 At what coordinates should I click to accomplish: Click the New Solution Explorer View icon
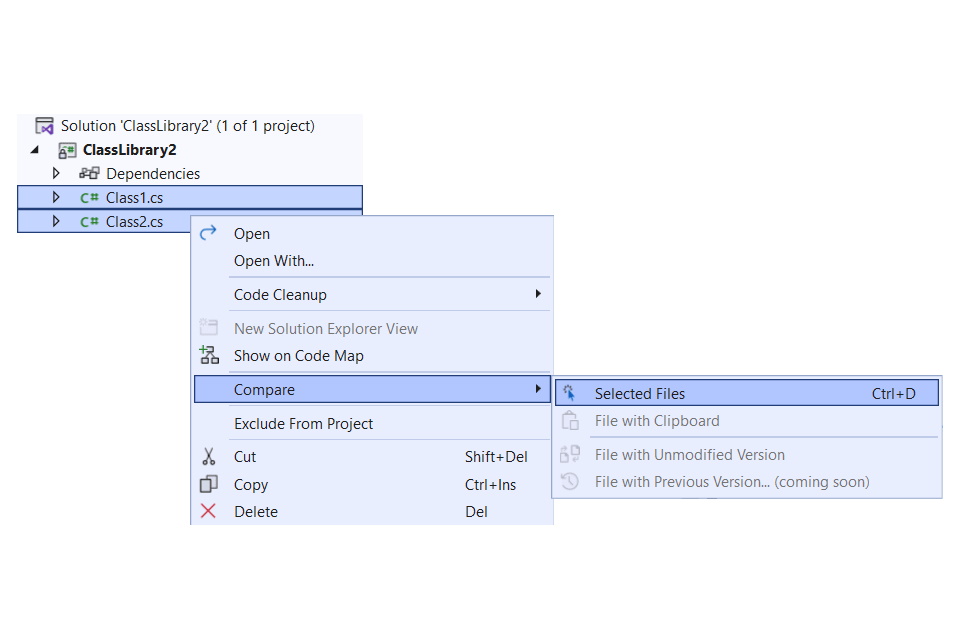click(x=208, y=327)
